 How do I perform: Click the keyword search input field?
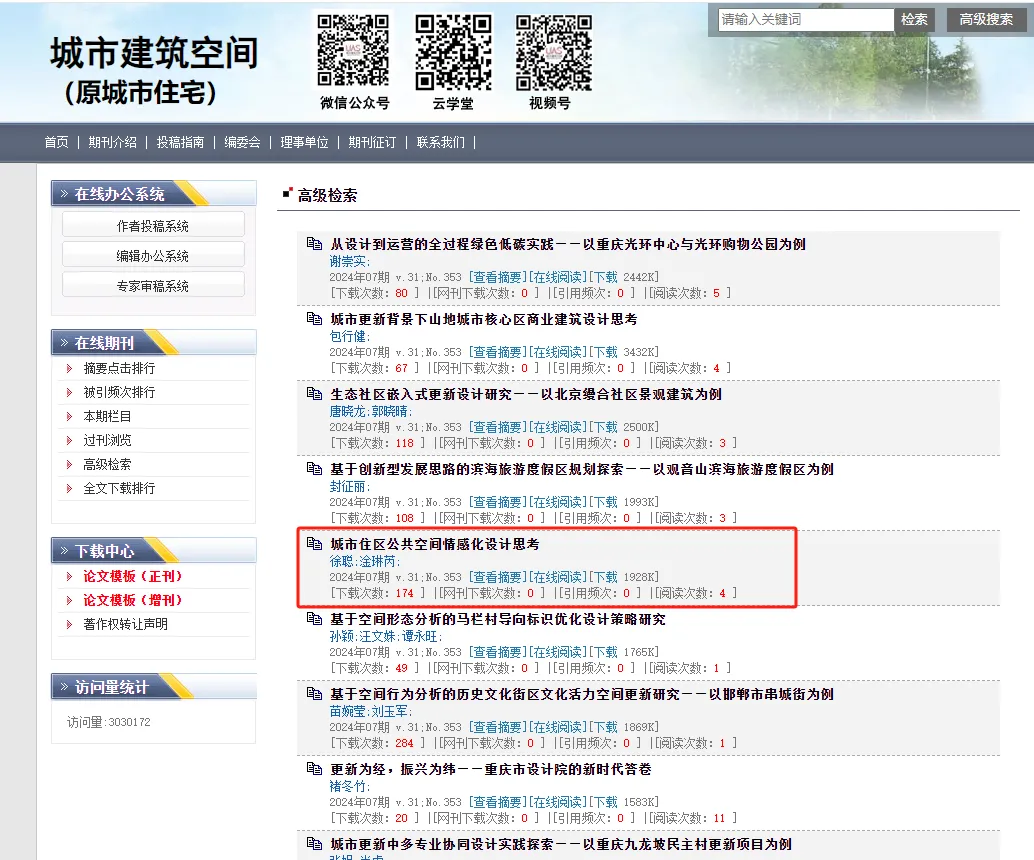(805, 20)
